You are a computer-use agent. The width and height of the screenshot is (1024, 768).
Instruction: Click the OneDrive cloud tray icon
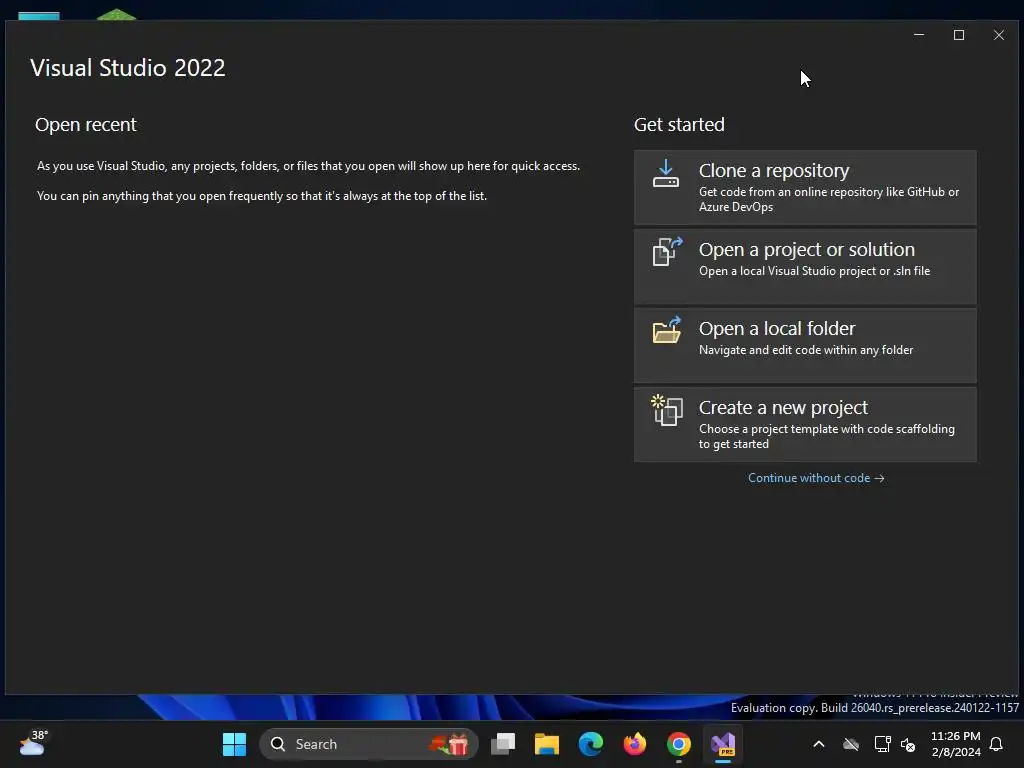(x=850, y=744)
